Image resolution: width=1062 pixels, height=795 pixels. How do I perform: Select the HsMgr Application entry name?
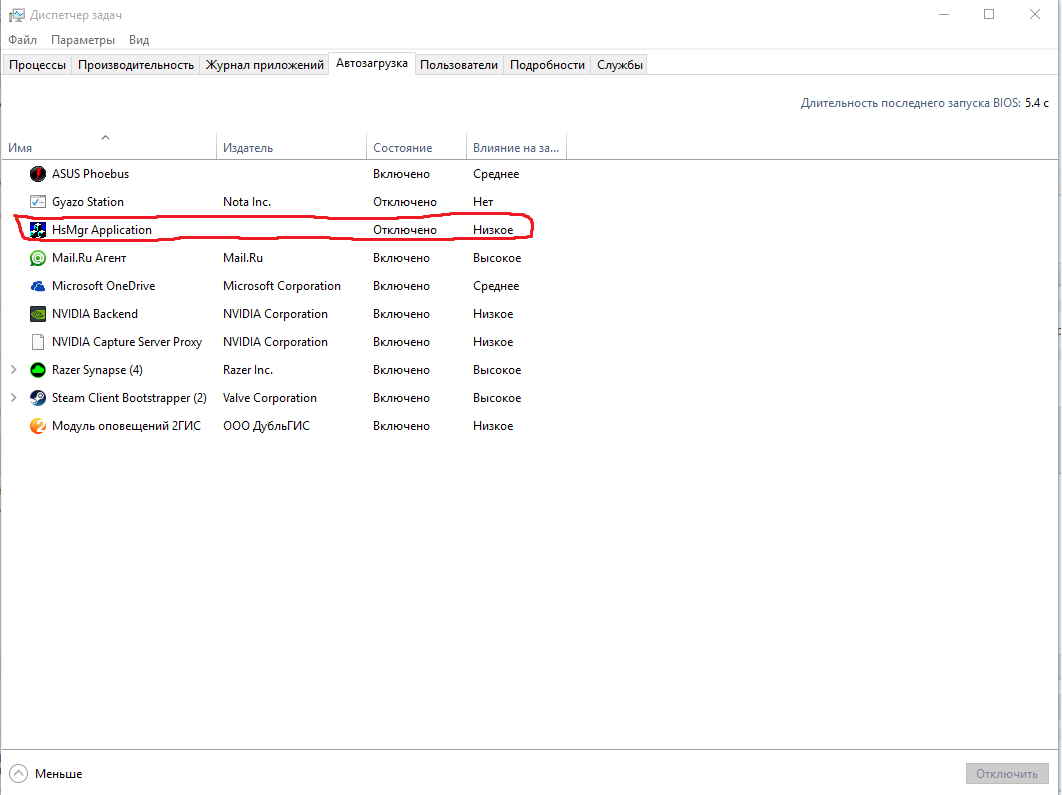(102, 230)
